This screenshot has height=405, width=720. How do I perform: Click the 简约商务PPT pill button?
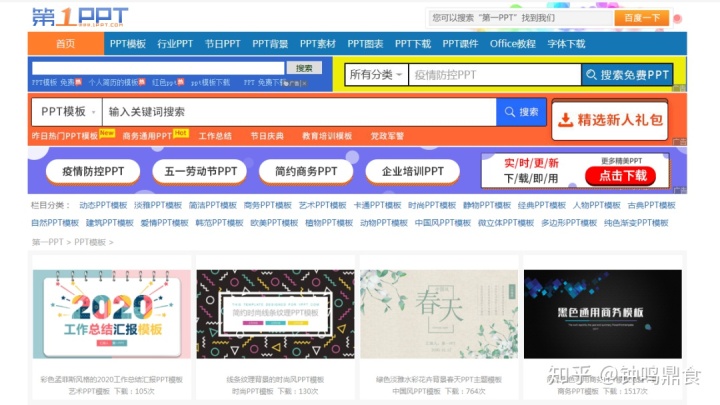click(306, 171)
